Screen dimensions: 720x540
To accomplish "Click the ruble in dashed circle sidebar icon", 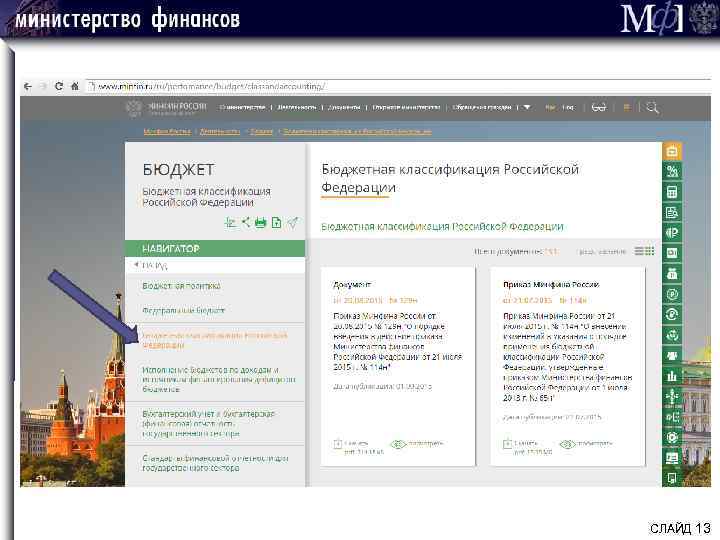I will pyautogui.click(x=672, y=294).
